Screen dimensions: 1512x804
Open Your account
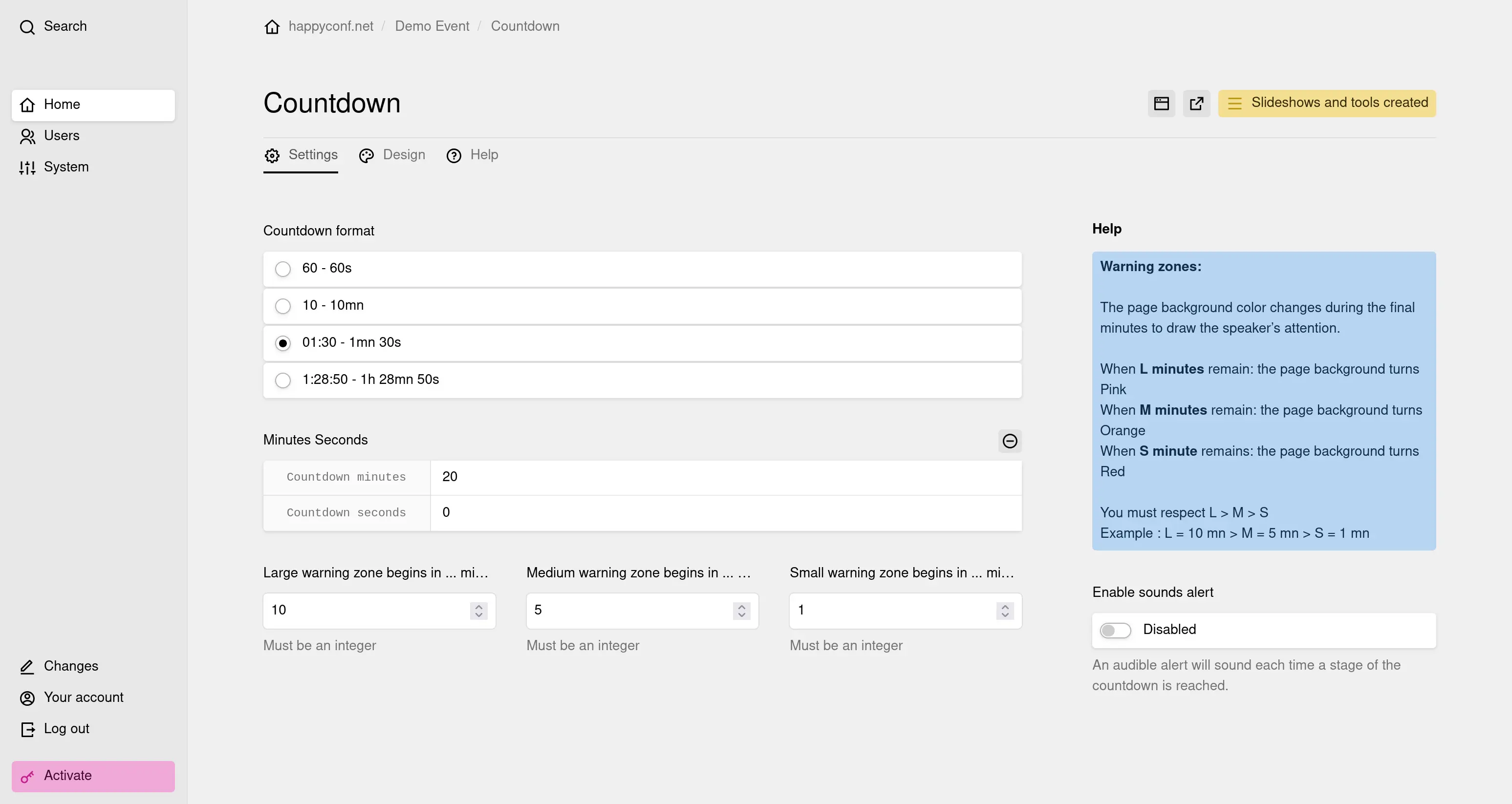(93, 697)
